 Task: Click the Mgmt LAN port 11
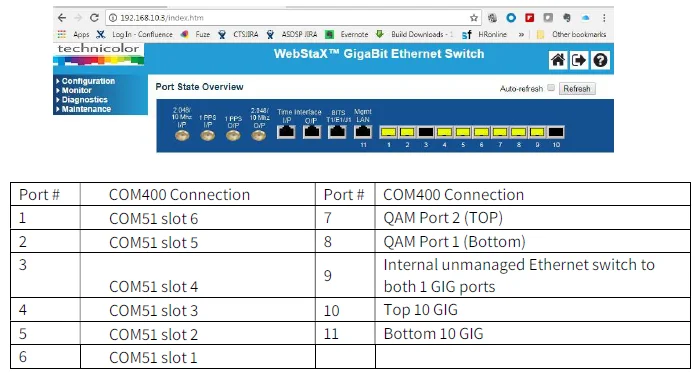pyautogui.click(x=363, y=132)
